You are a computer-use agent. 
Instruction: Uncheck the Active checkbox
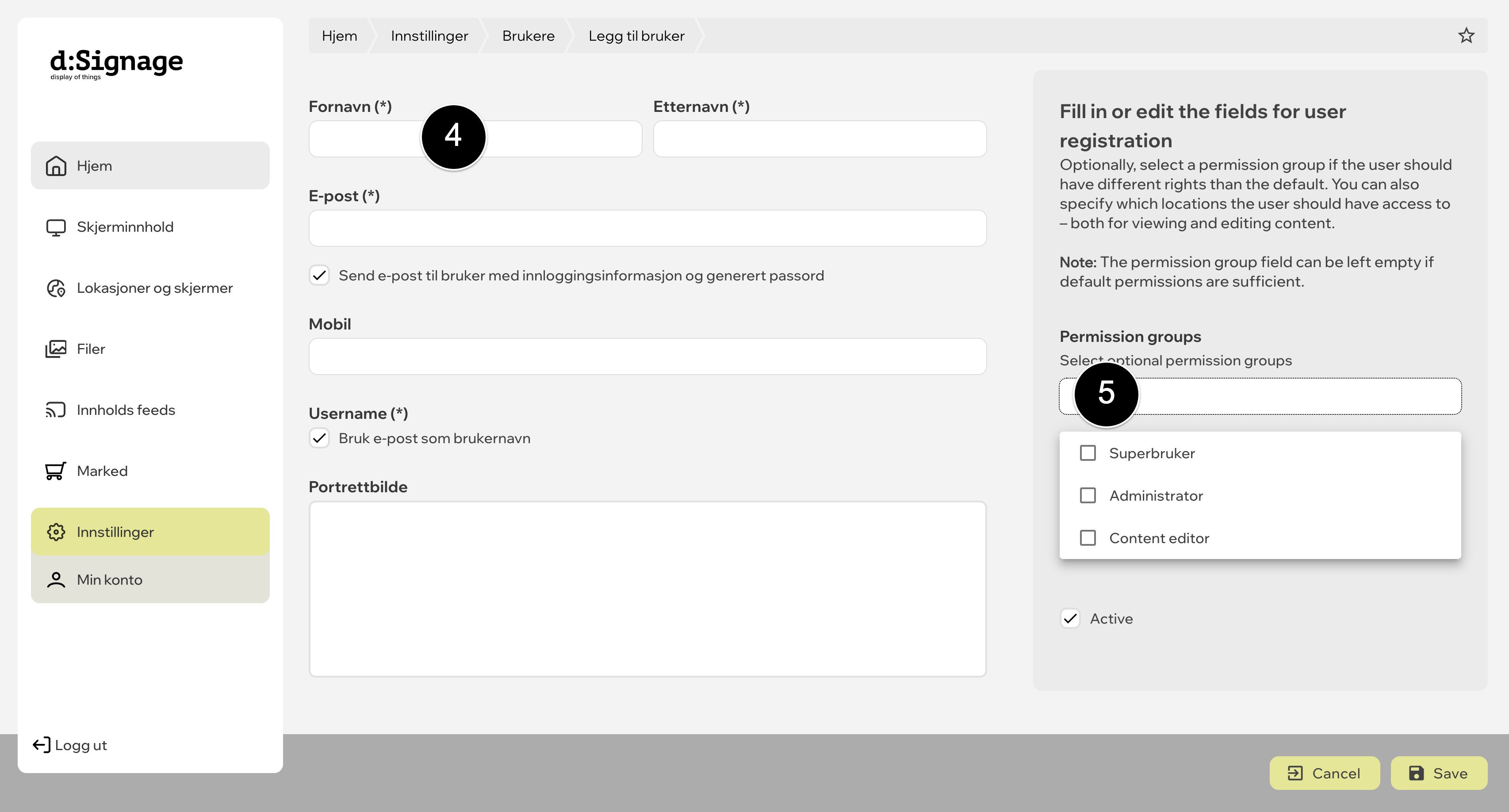coord(1070,619)
